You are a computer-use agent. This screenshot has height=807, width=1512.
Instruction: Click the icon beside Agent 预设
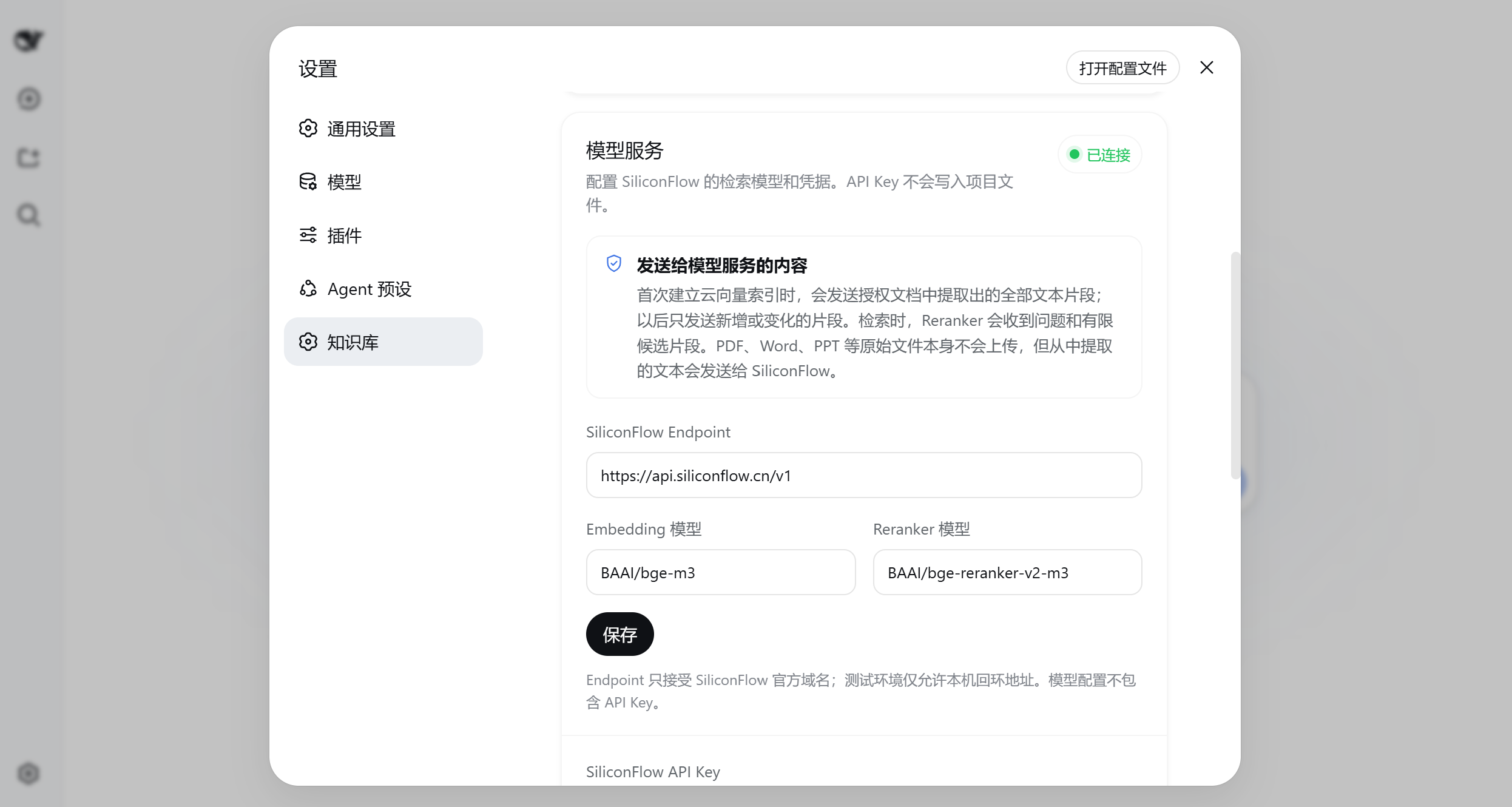308,288
